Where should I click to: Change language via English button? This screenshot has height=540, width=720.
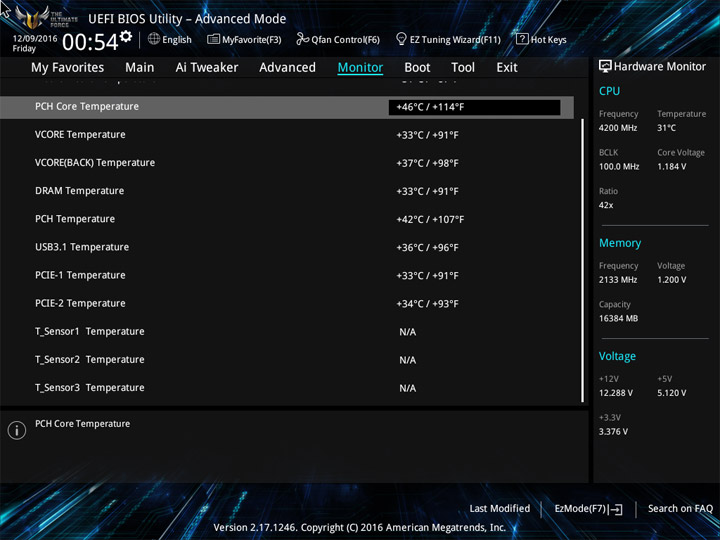click(177, 40)
